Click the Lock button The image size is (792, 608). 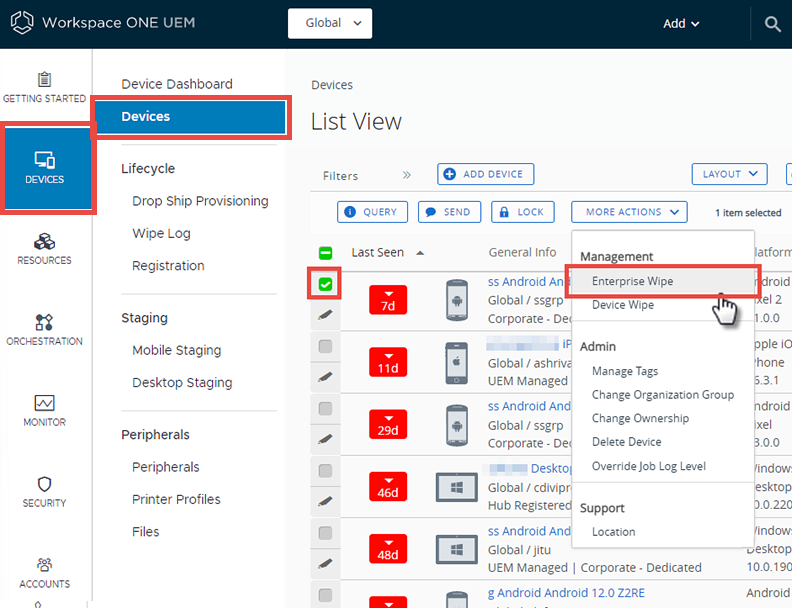tap(523, 212)
